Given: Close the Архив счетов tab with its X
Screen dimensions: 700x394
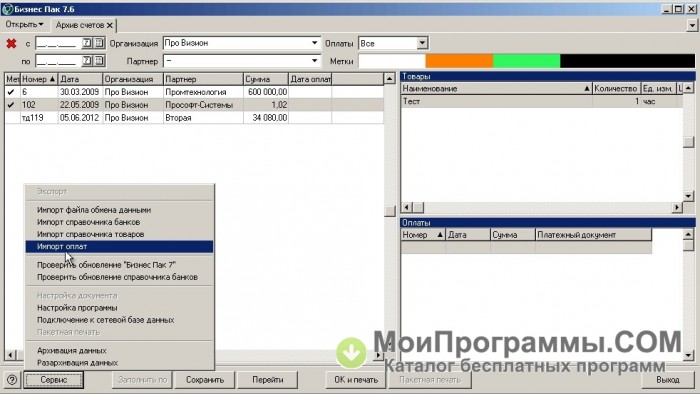Looking at the screenshot, I should coord(110,25).
